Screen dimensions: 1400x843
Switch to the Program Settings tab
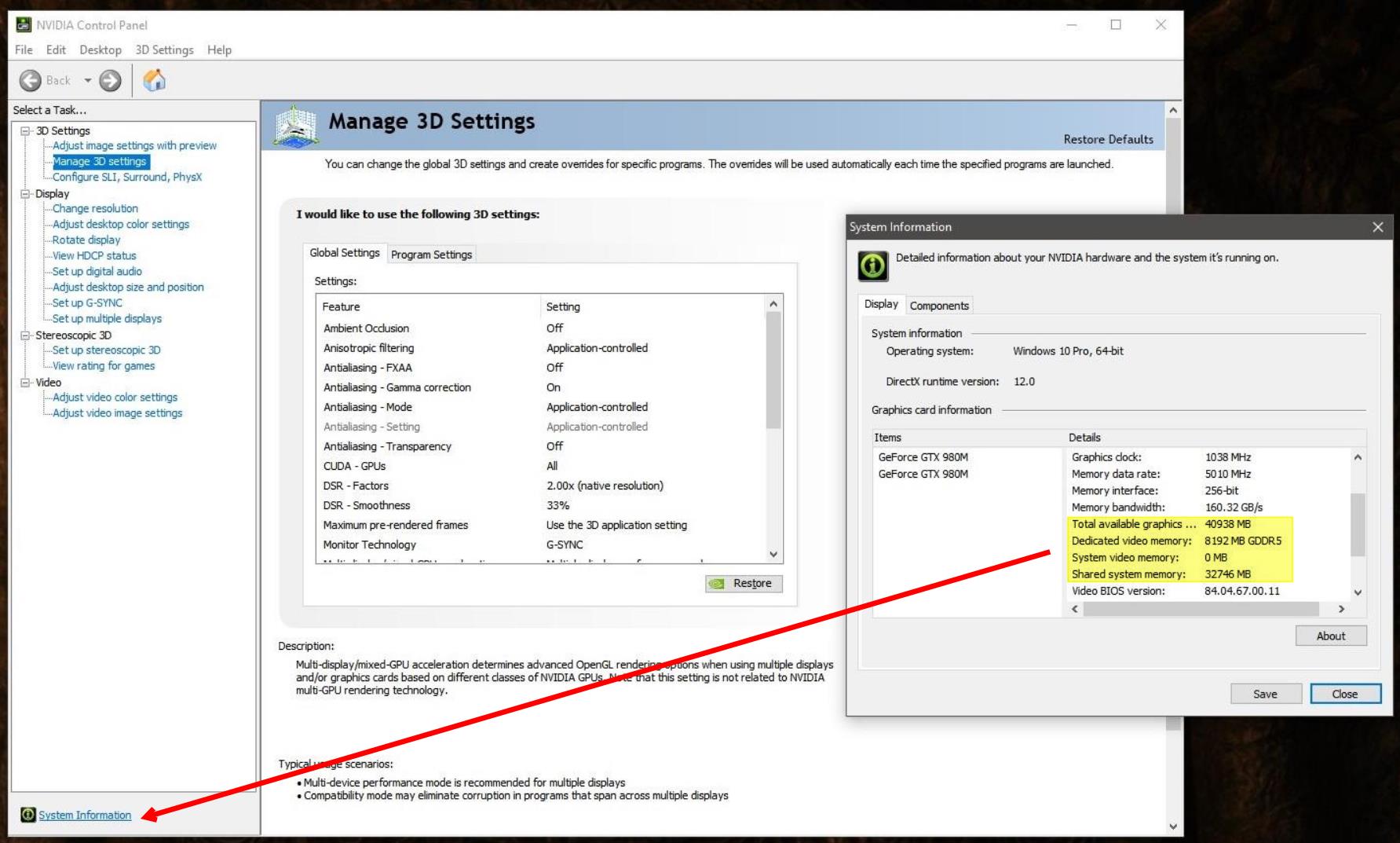pos(431,255)
